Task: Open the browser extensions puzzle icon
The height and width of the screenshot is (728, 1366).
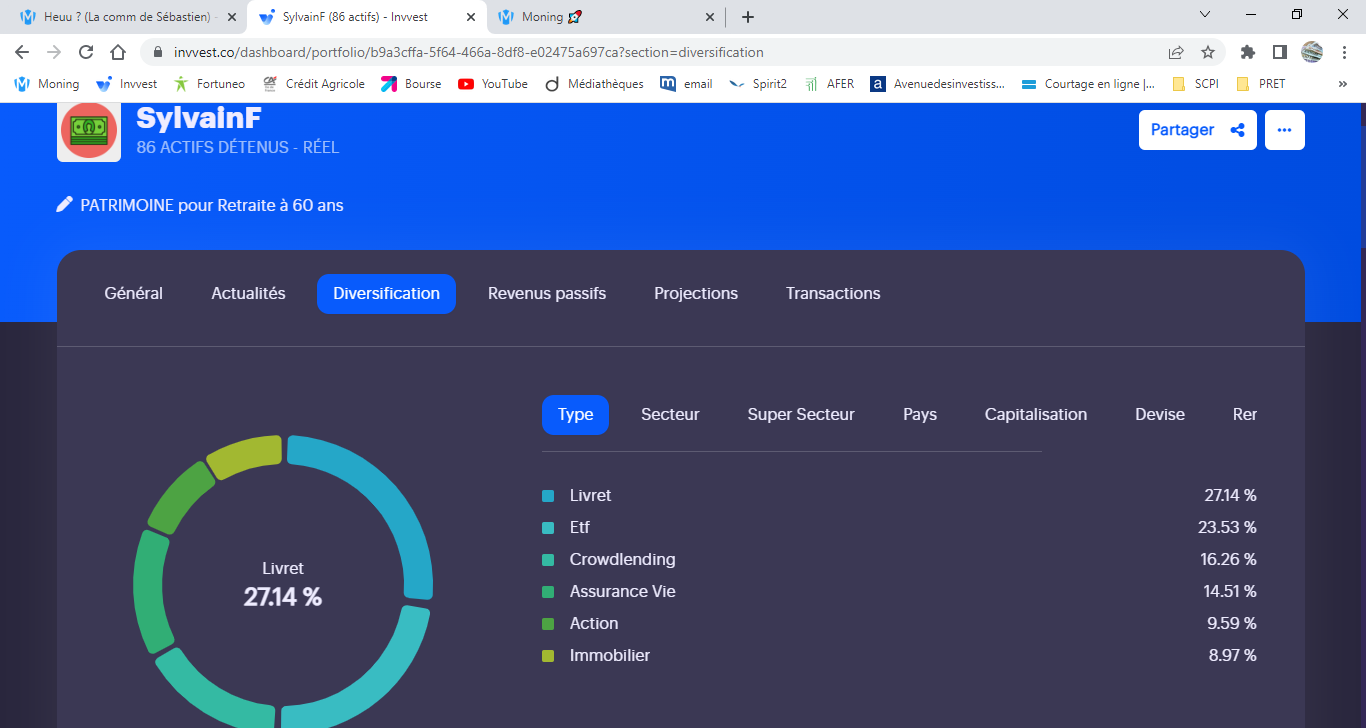Action: [x=1247, y=52]
